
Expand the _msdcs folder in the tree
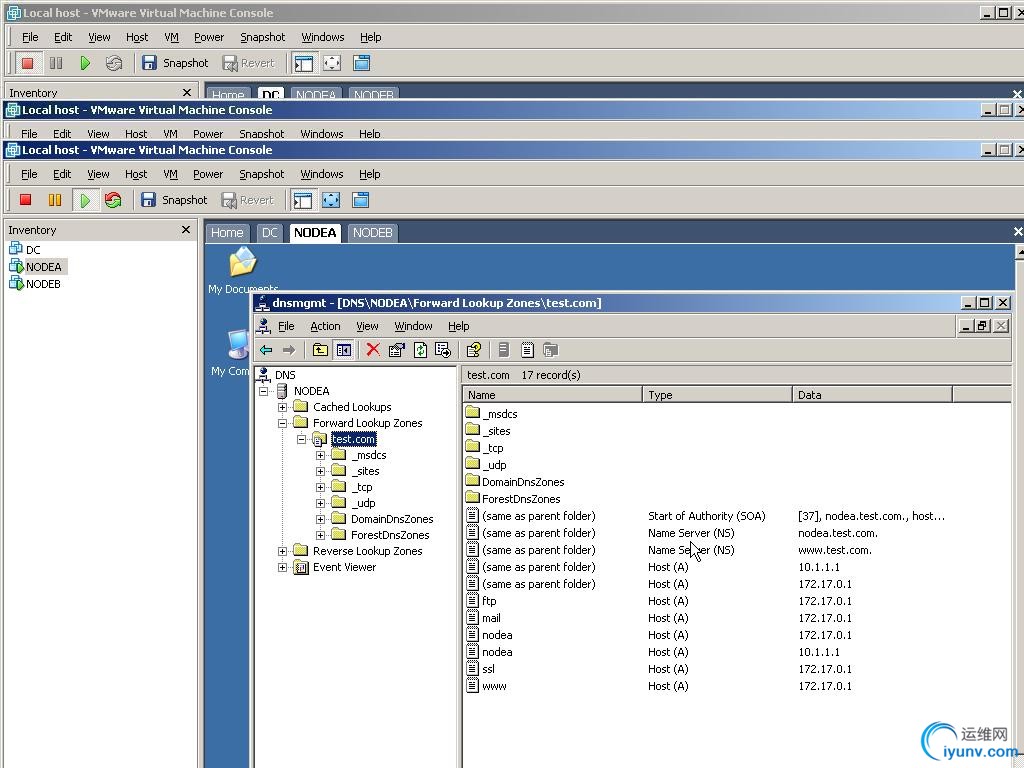pyautogui.click(x=321, y=455)
